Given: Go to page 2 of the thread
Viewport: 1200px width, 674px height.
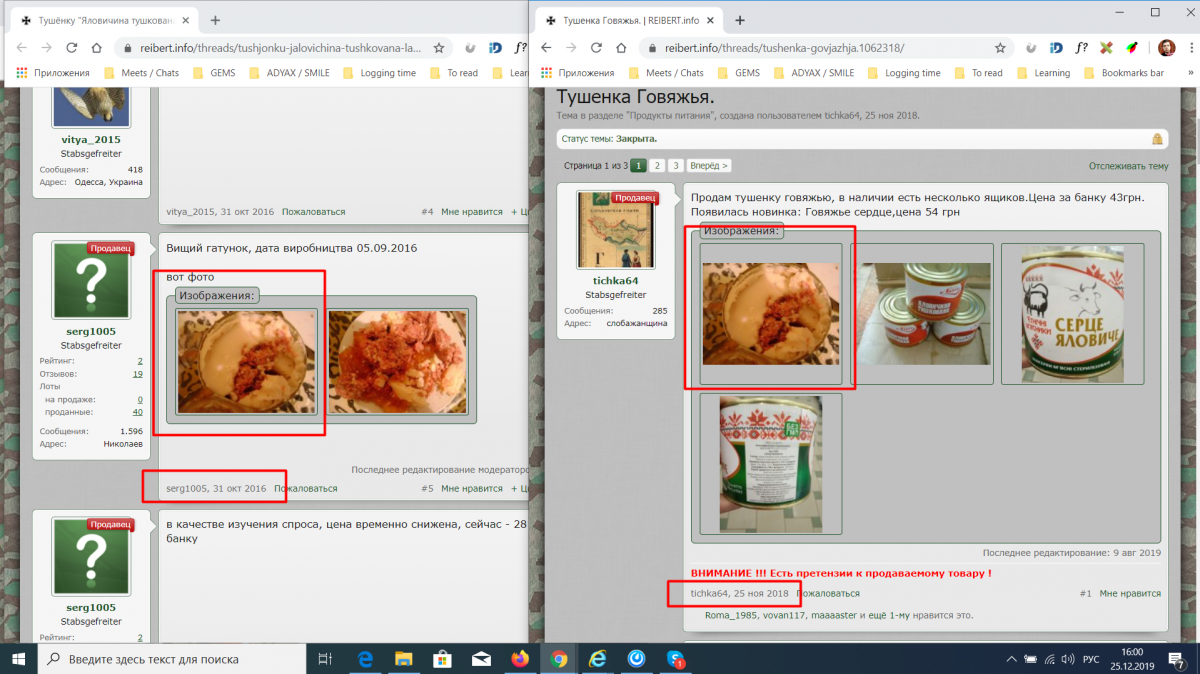Looking at the screenshot, I should click(x=657, y=166).
